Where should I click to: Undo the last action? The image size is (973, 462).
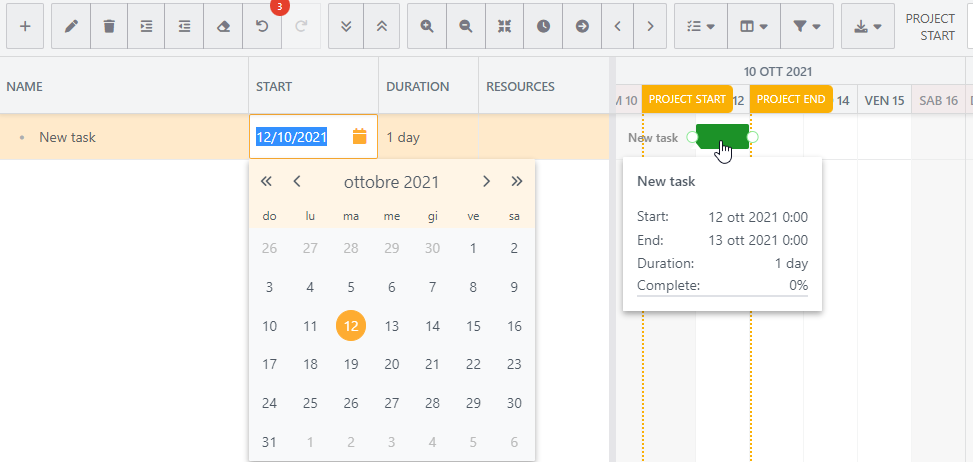(262, 27)
